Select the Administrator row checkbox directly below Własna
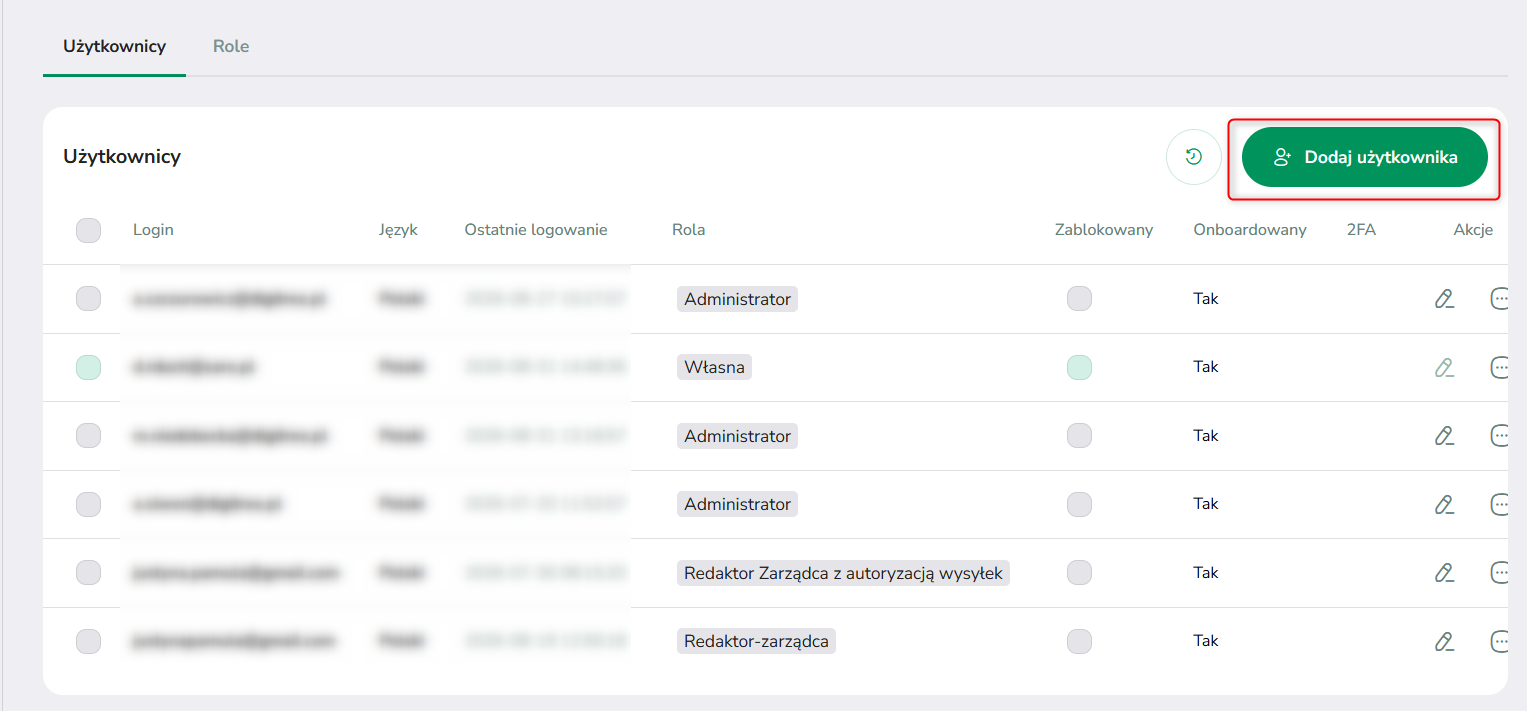The height and width of the screenshot is (711, 1527). coord(89,436)
